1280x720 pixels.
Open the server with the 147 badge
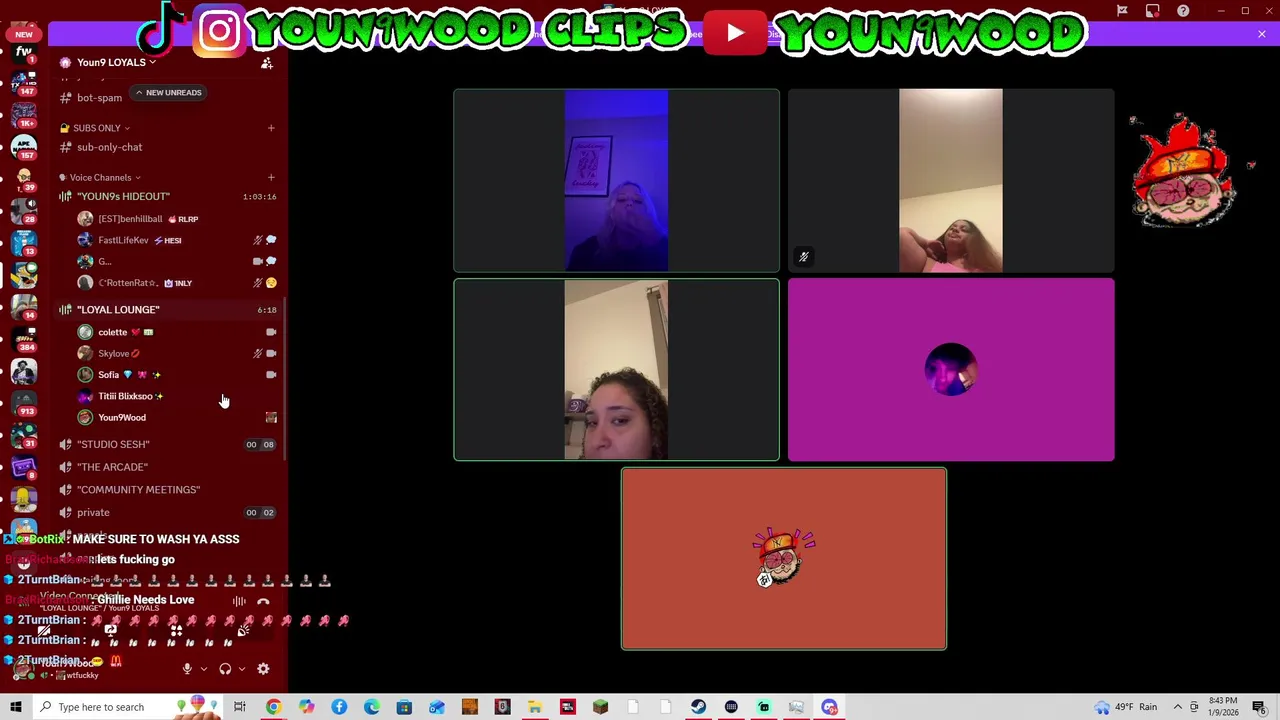click(24, 82)
